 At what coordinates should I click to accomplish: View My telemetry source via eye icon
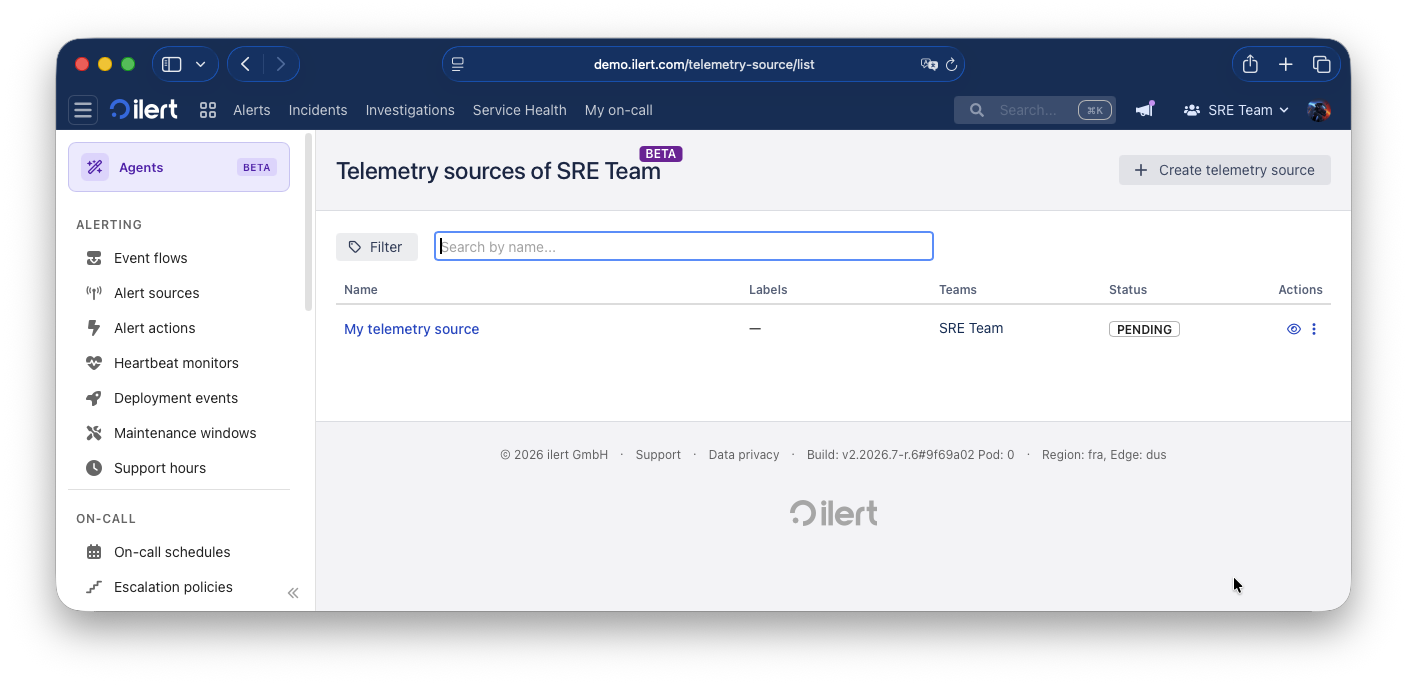click(x=1294, y=329)
